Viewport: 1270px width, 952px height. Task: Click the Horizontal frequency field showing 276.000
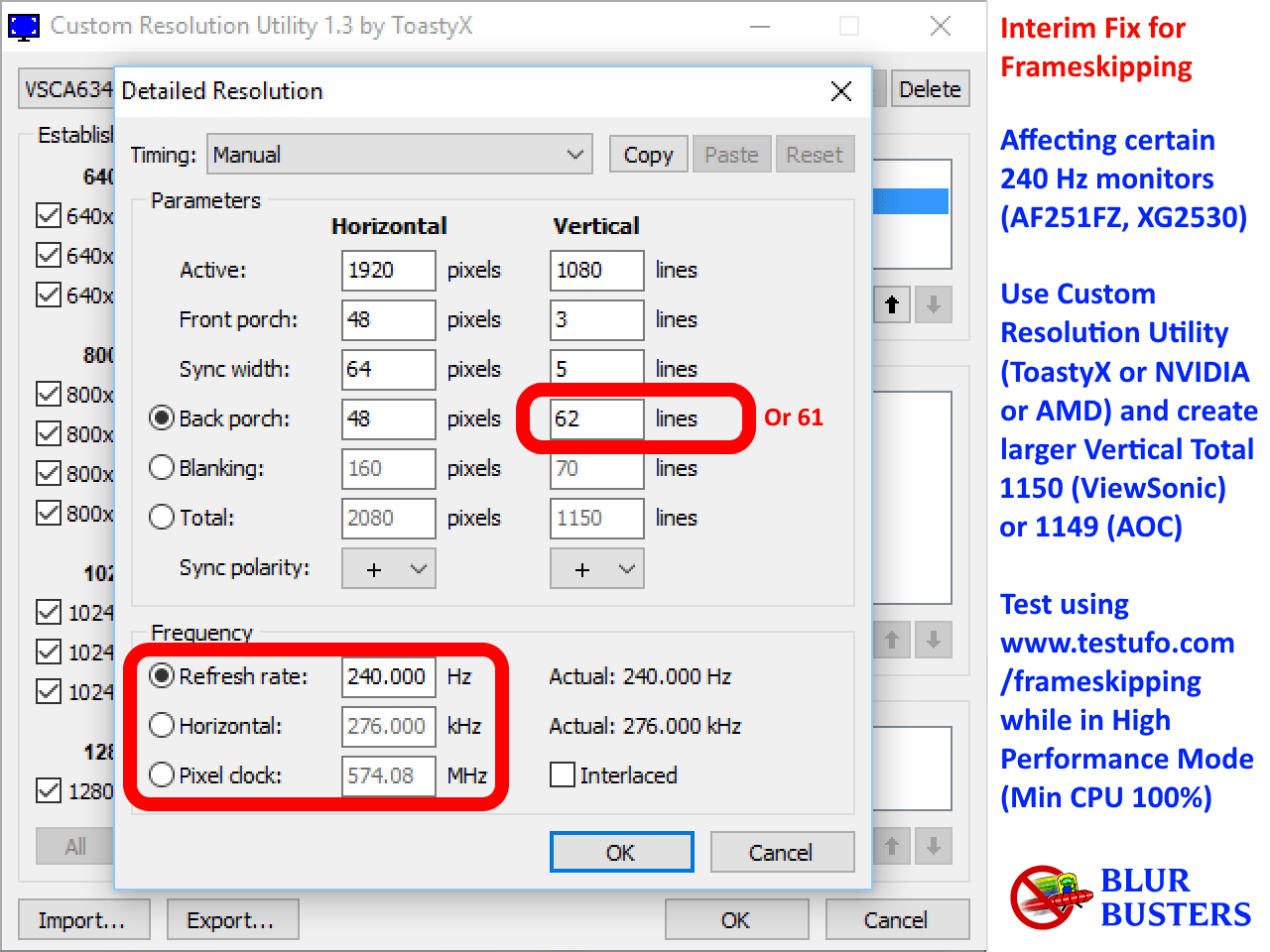[x=389, y=726]
